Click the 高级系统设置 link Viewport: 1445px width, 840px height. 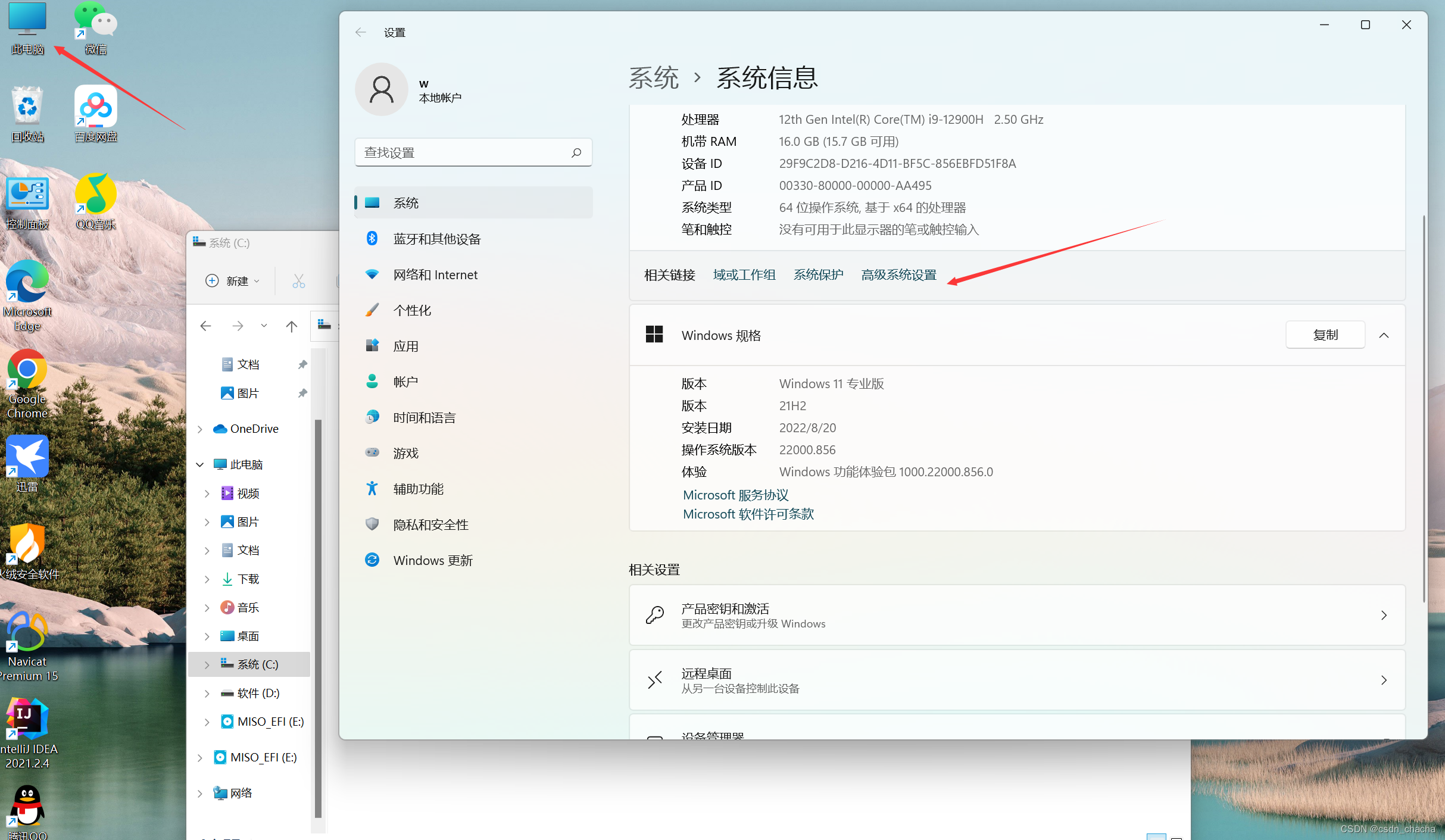[x=898, y=275]
